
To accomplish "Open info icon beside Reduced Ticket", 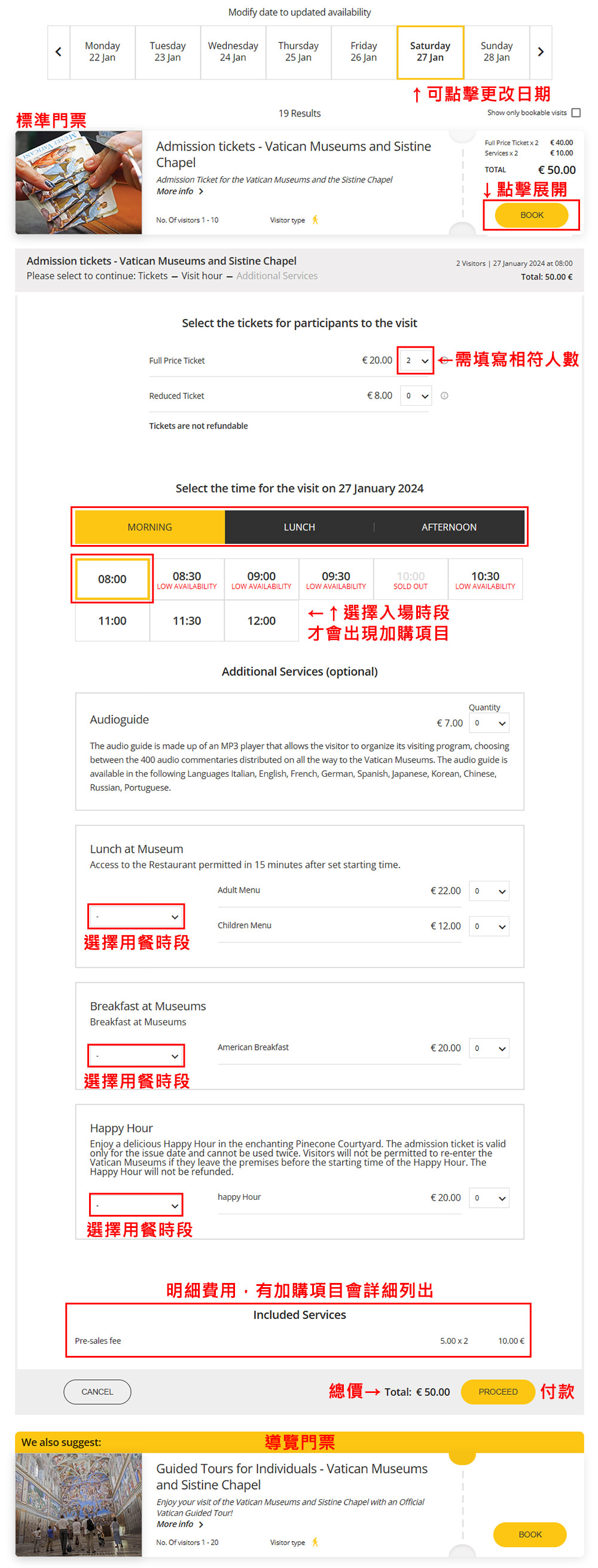I will [x=444, y=396].
